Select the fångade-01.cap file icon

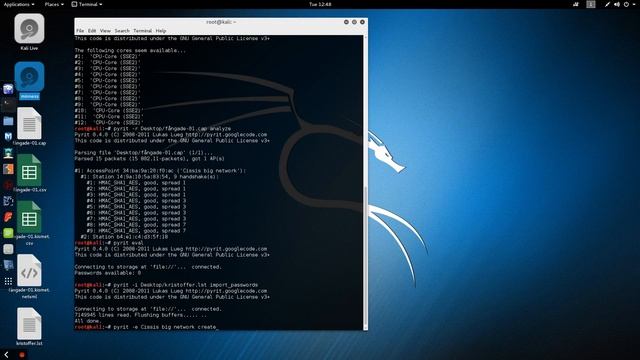[x=29, y=124]
